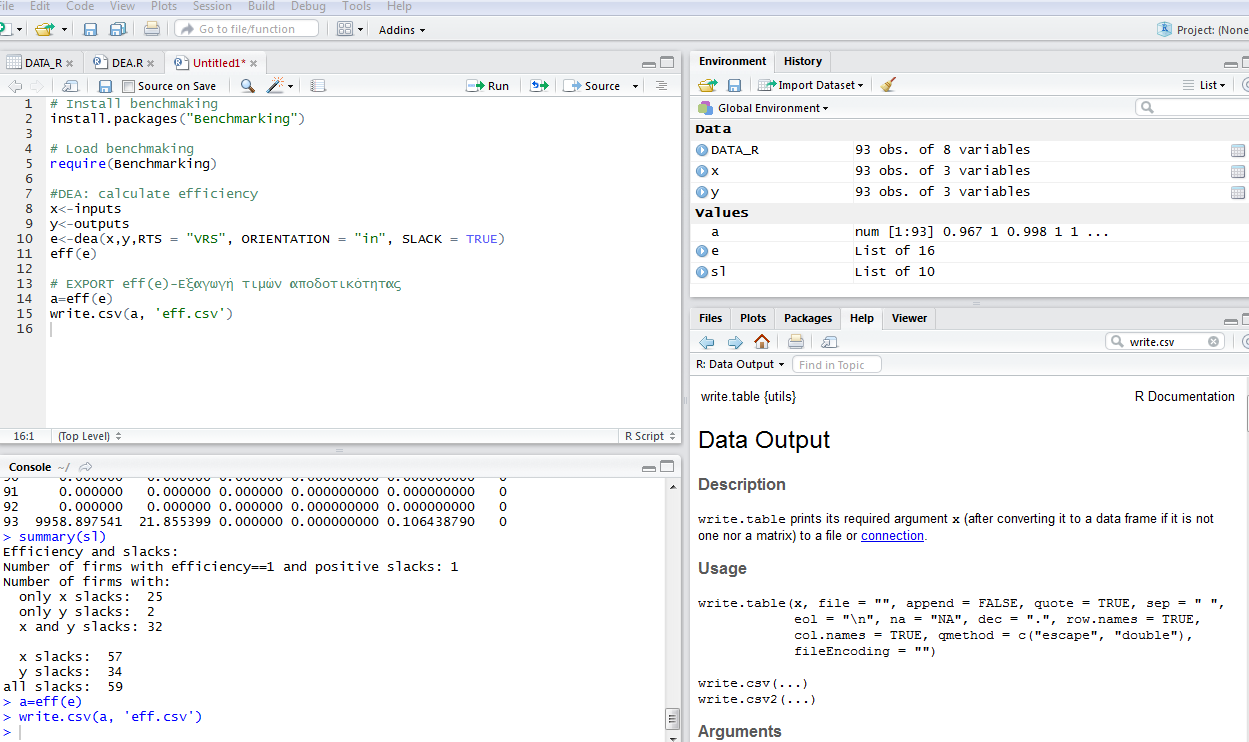1249x742 pixels.
Task: Open the x data frame grid viewer
Action: (1238, 171)
